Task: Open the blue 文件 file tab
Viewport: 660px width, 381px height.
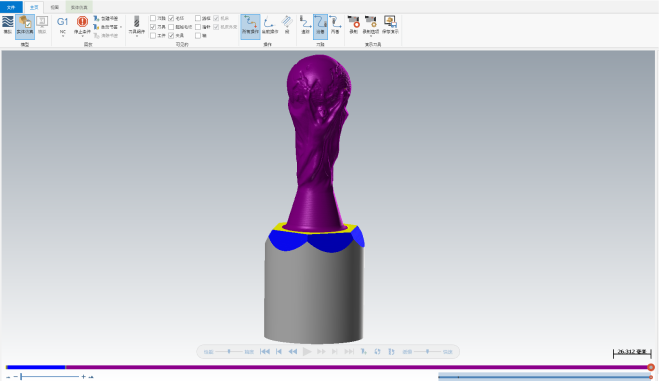Action: pyautogui.click(x=11, y=7)
